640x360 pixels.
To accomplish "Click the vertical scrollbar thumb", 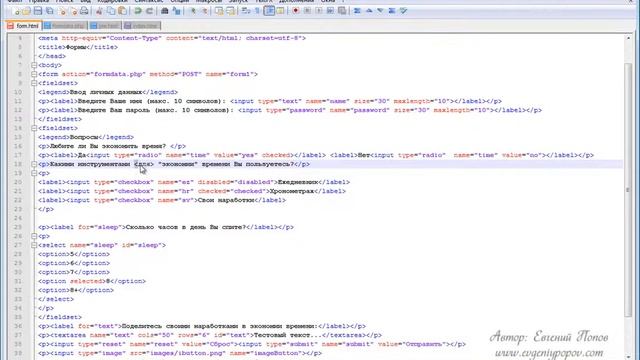I will click(x=628, y=189).
